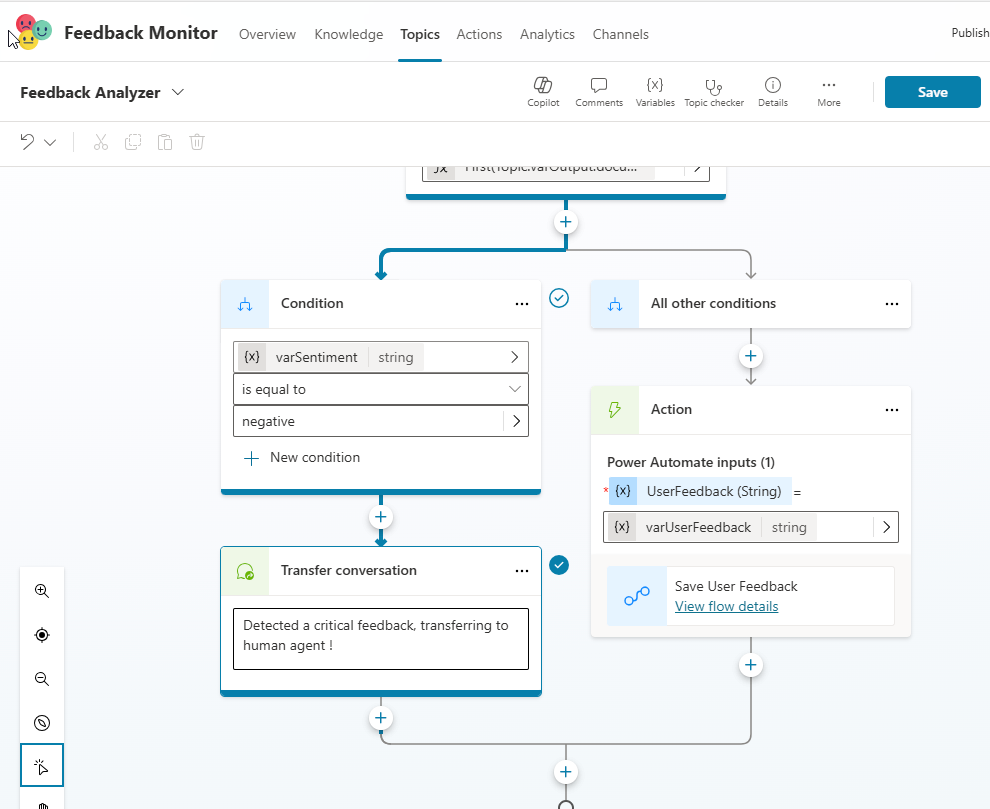Save the topic with Save button
The width and height of the screenshot is (990, 809).
(x=932, y=92)
